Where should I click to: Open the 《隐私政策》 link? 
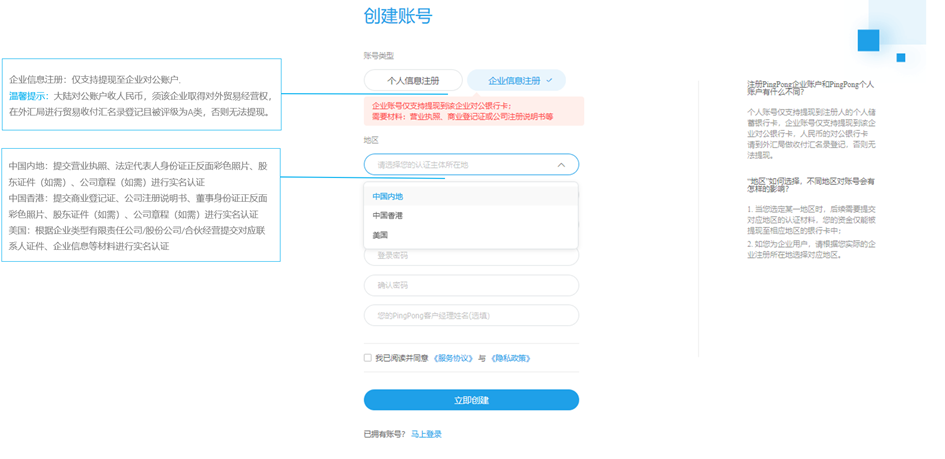coord(510,358)
